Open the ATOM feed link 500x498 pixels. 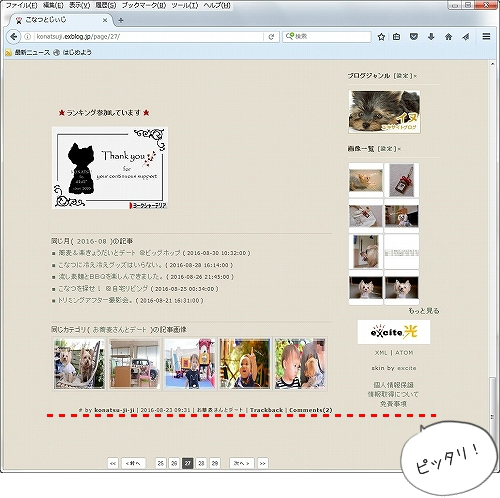(x=404, y=353)
